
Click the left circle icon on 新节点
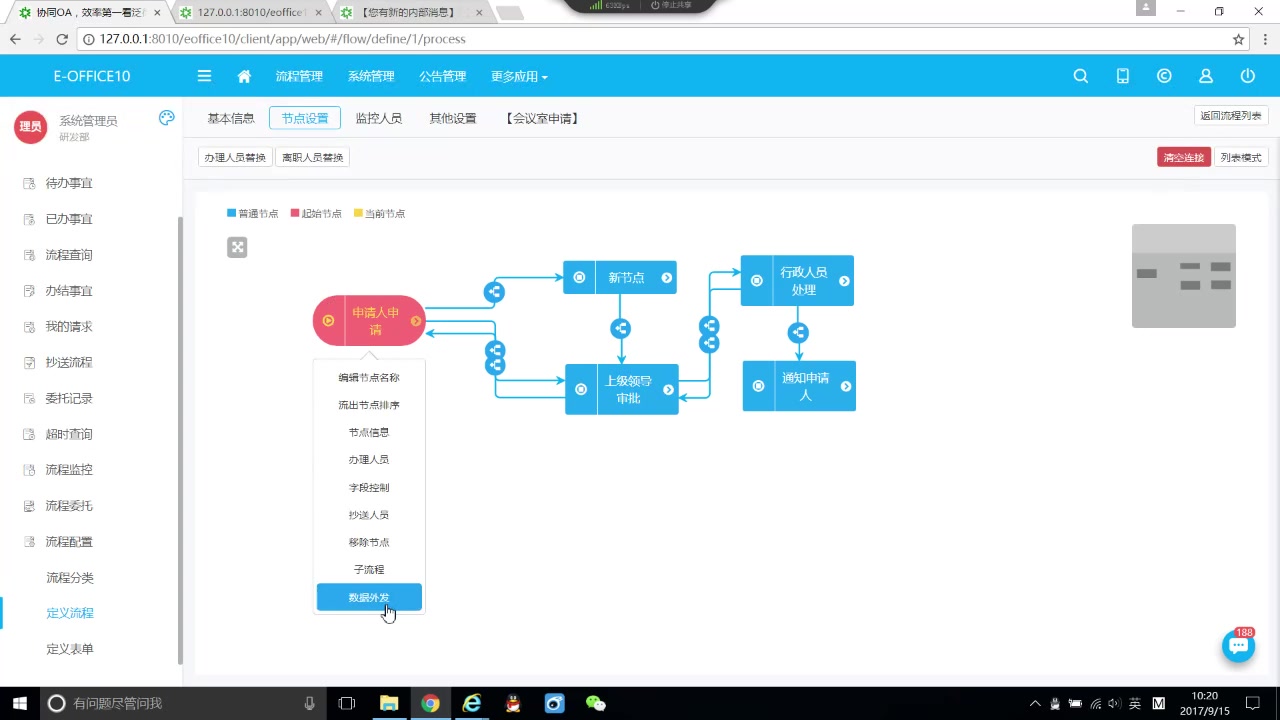tap(579, 277)
